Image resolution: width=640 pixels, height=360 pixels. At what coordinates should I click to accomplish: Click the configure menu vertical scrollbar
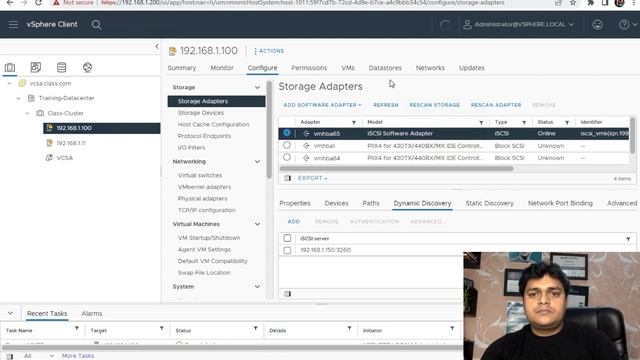269,130
